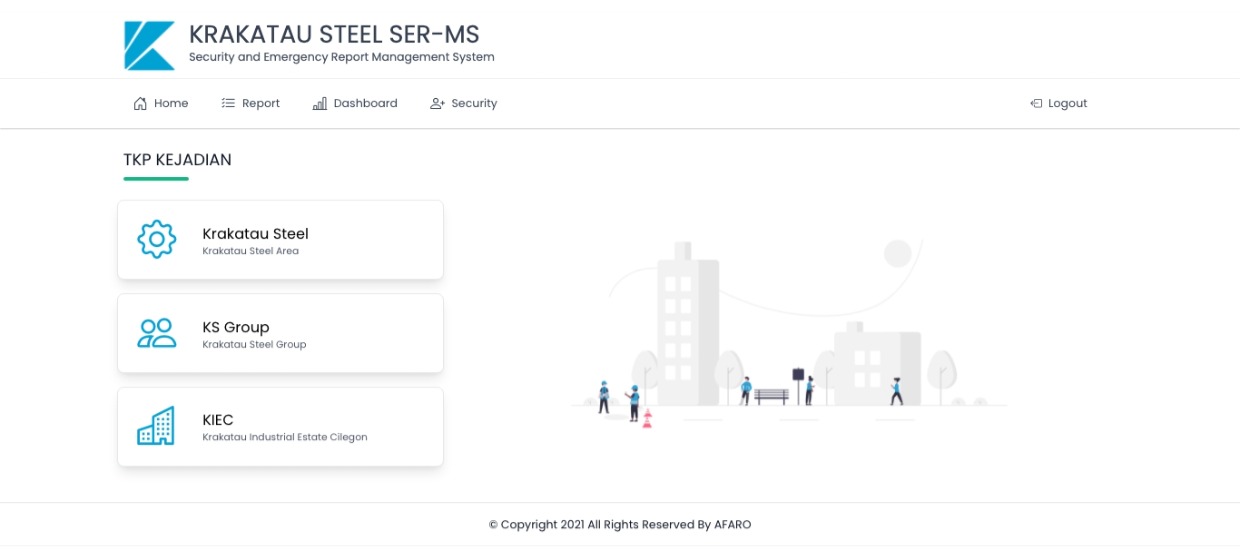
Task: Open the Report menu item
Action: point(251,103)
